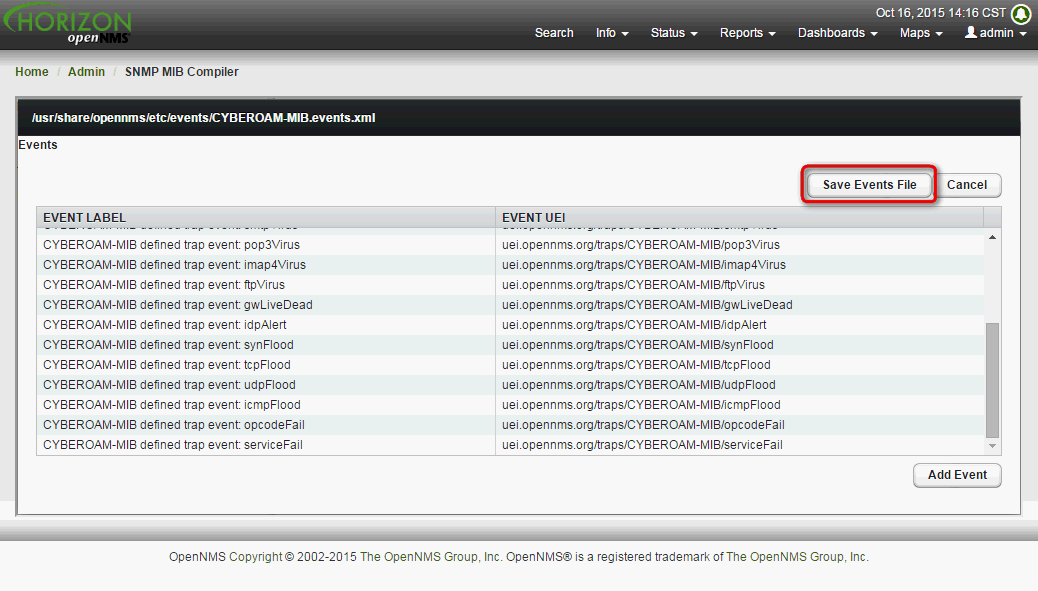Click the Events section label
Viewport: 1038px width, 591px height.
tap(38, 145)
